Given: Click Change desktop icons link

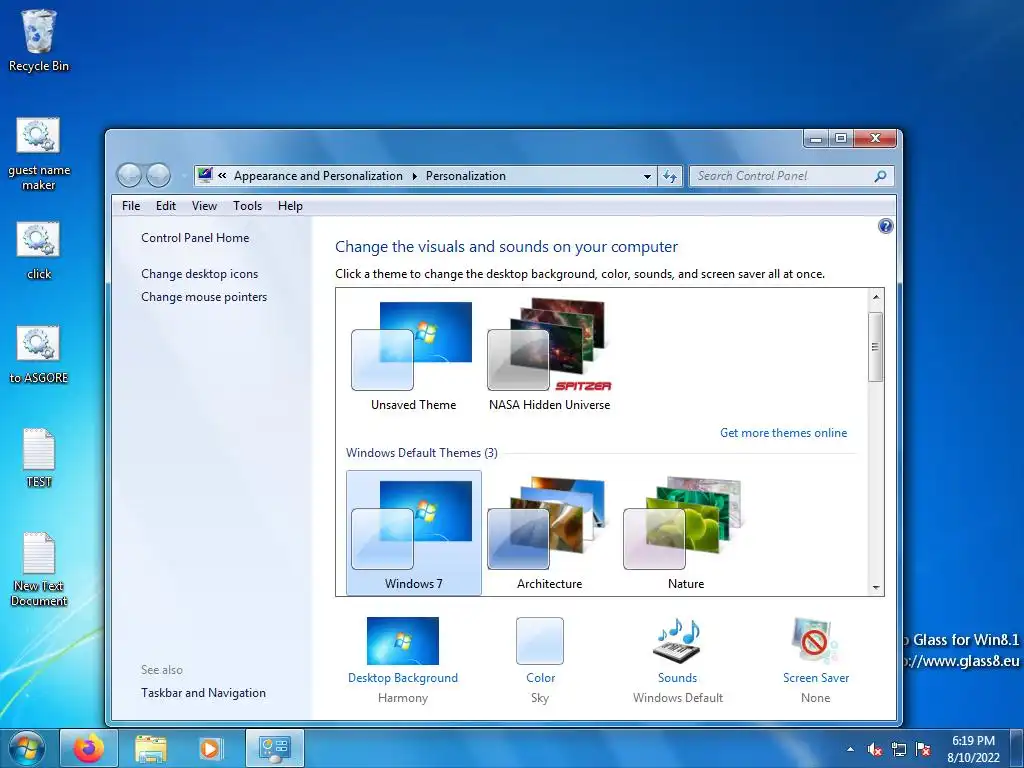Looking at the screenshot, I should (x=199, y=274).
